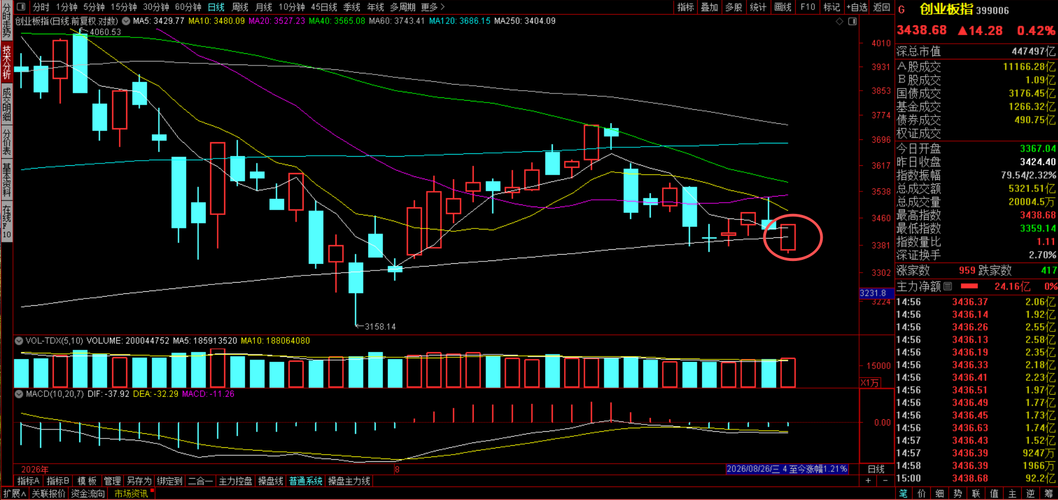
Task: Click +自选 to add to watchlist
Action: pyautogui.click(x=856, y=7)
